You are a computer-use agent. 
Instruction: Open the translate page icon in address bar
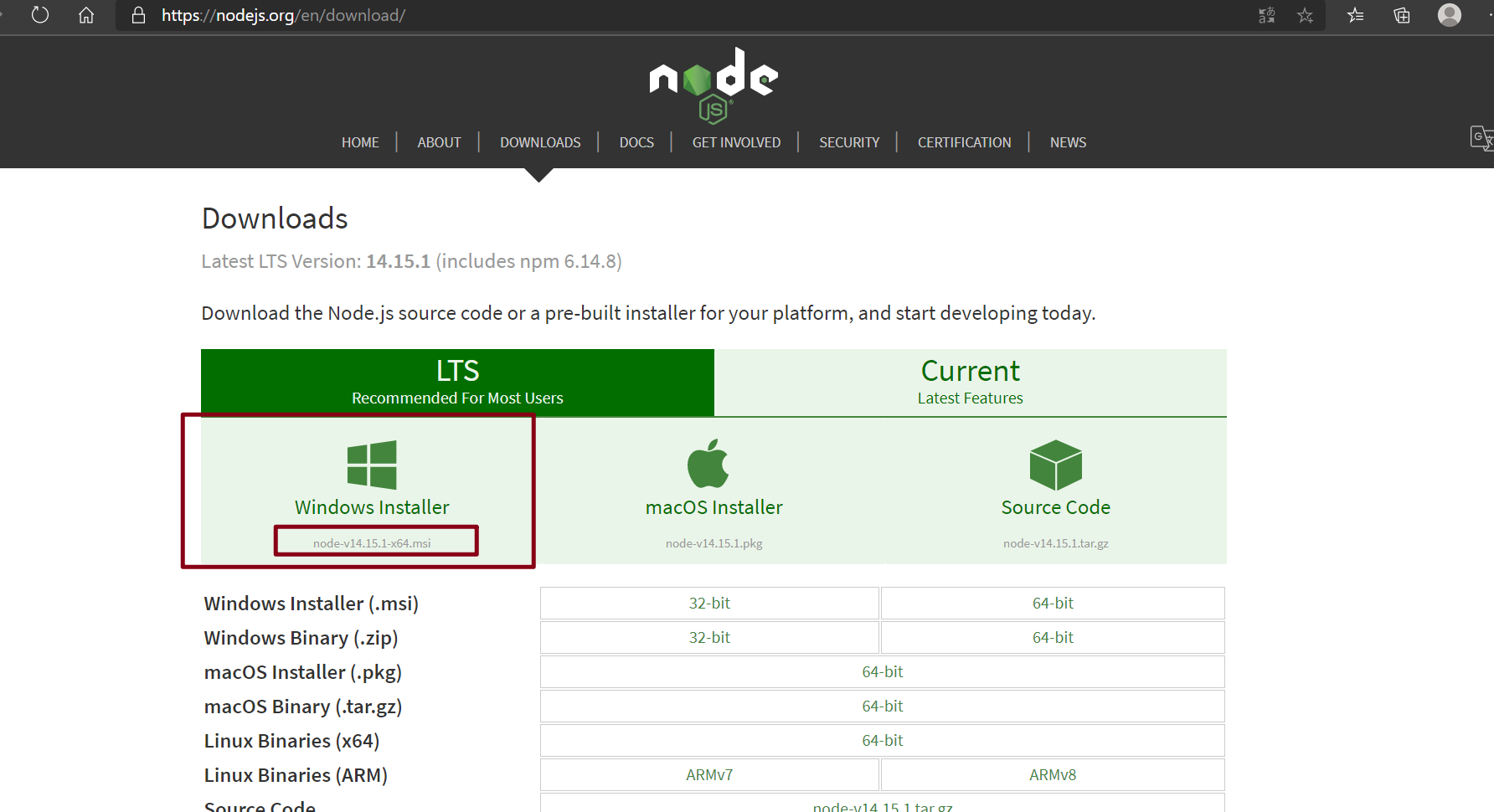click(1266, 15)
